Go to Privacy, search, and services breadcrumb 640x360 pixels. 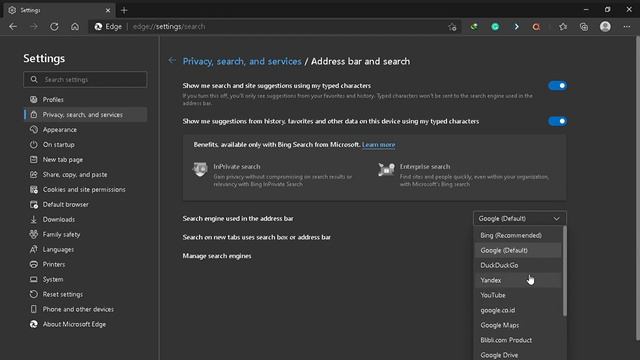242,61
